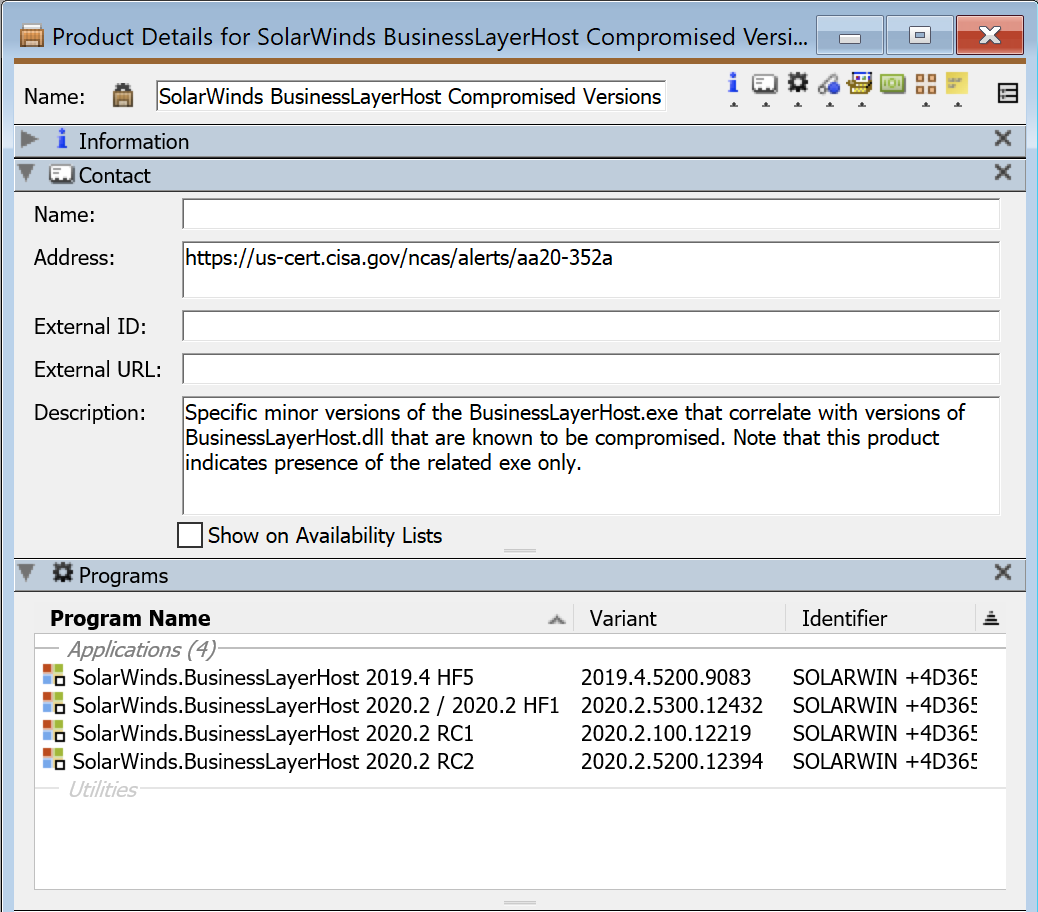Click the green money bill toolbar icon
The height and width of the screenshot is (912, 1038).
(892, 84)
